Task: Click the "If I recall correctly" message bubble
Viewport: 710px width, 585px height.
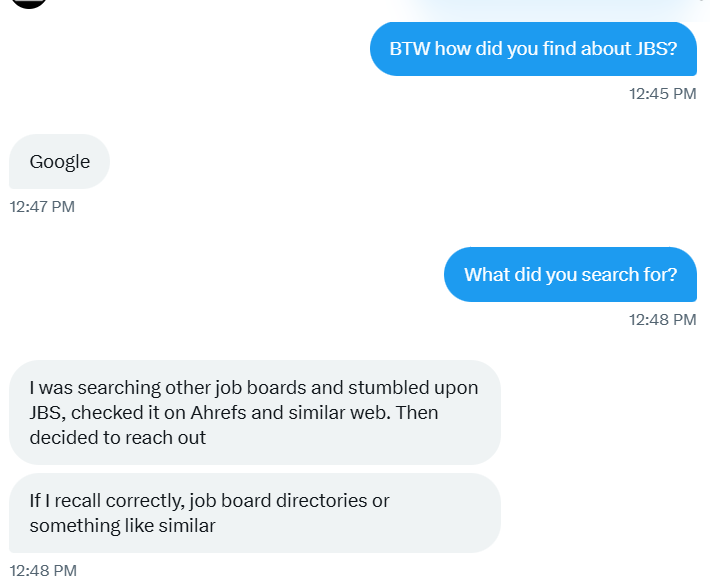Action: pos(254,513)
